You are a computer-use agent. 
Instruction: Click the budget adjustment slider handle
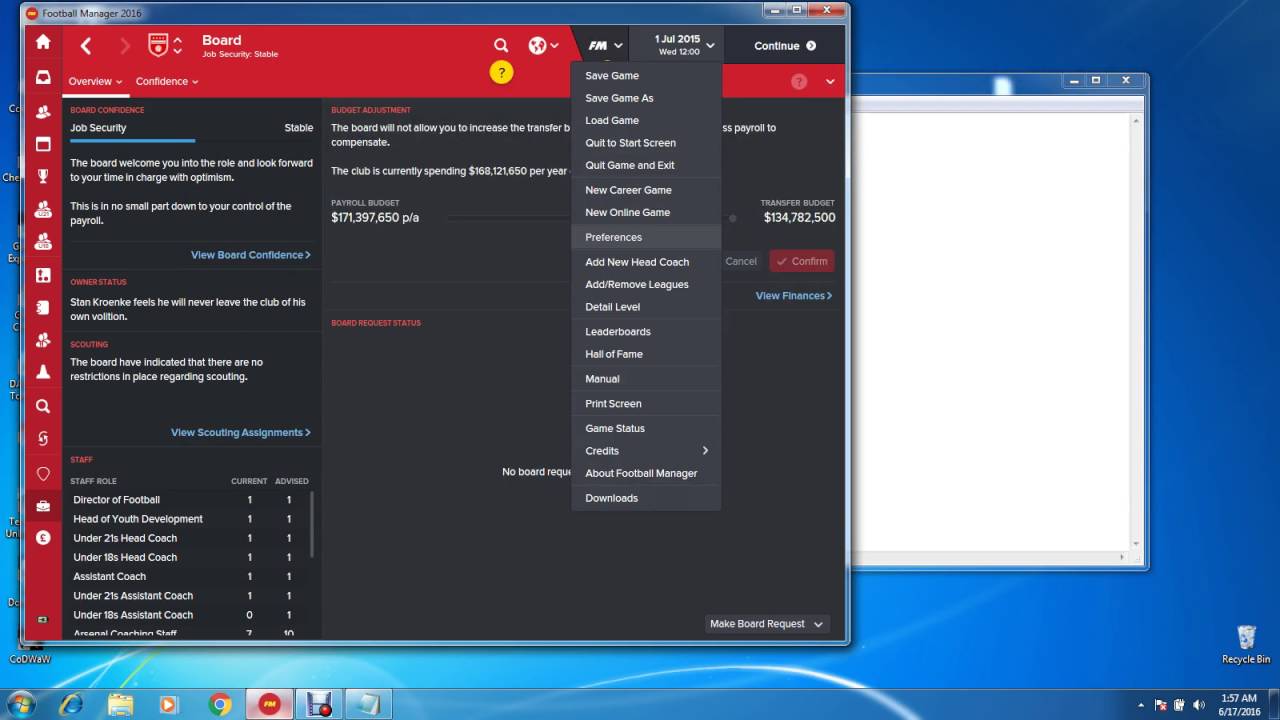tap(733, 218)
